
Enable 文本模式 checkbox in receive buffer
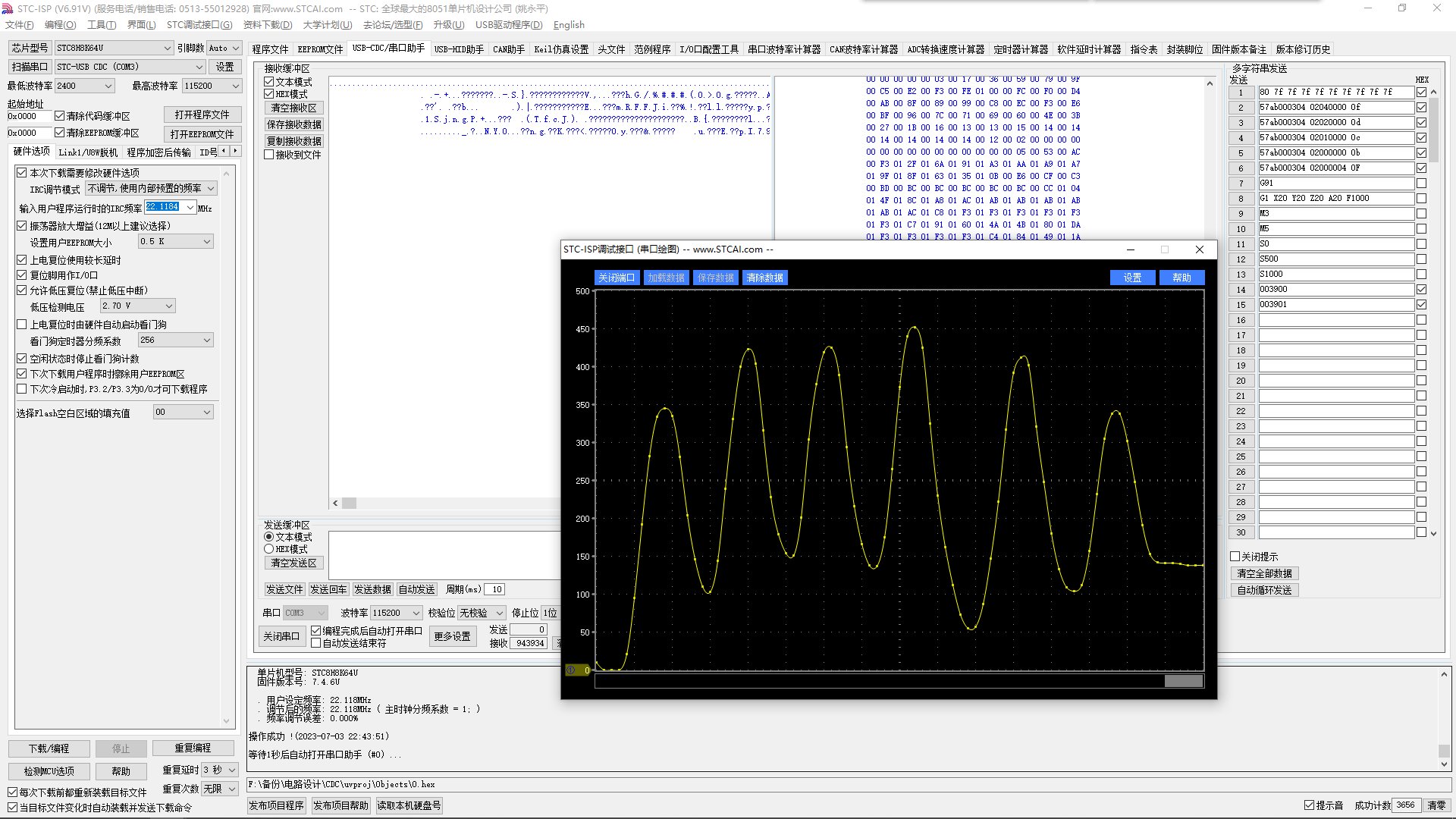(x=269, y=82)
